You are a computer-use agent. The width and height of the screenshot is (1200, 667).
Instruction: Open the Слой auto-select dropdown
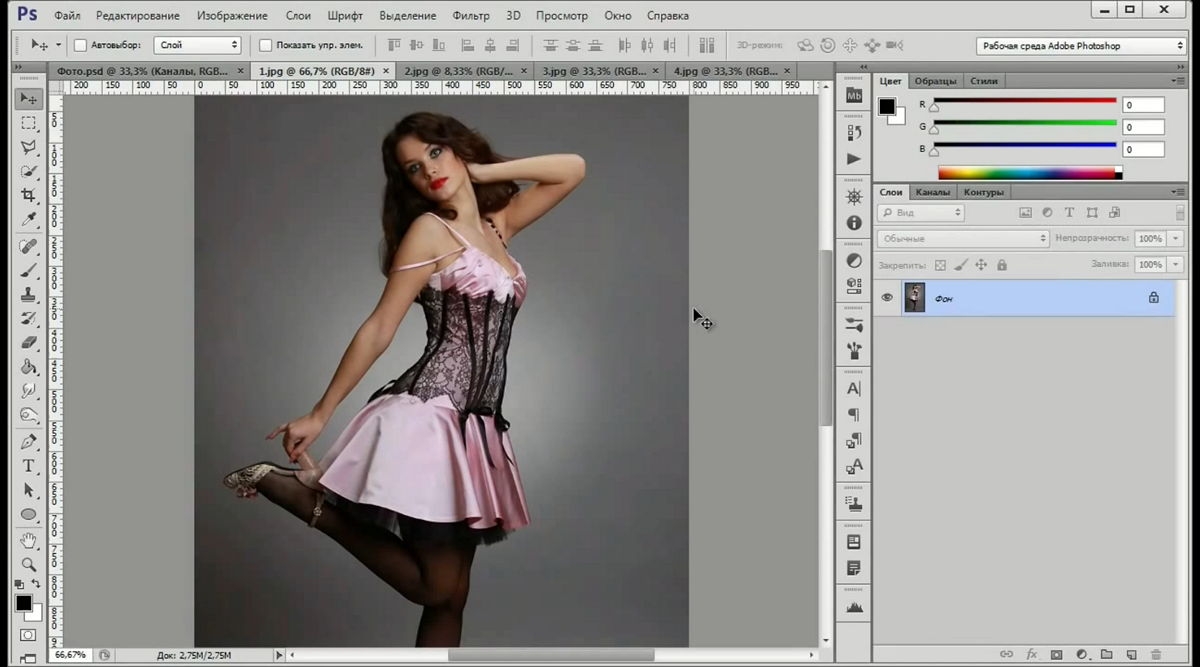pos(198,45)
